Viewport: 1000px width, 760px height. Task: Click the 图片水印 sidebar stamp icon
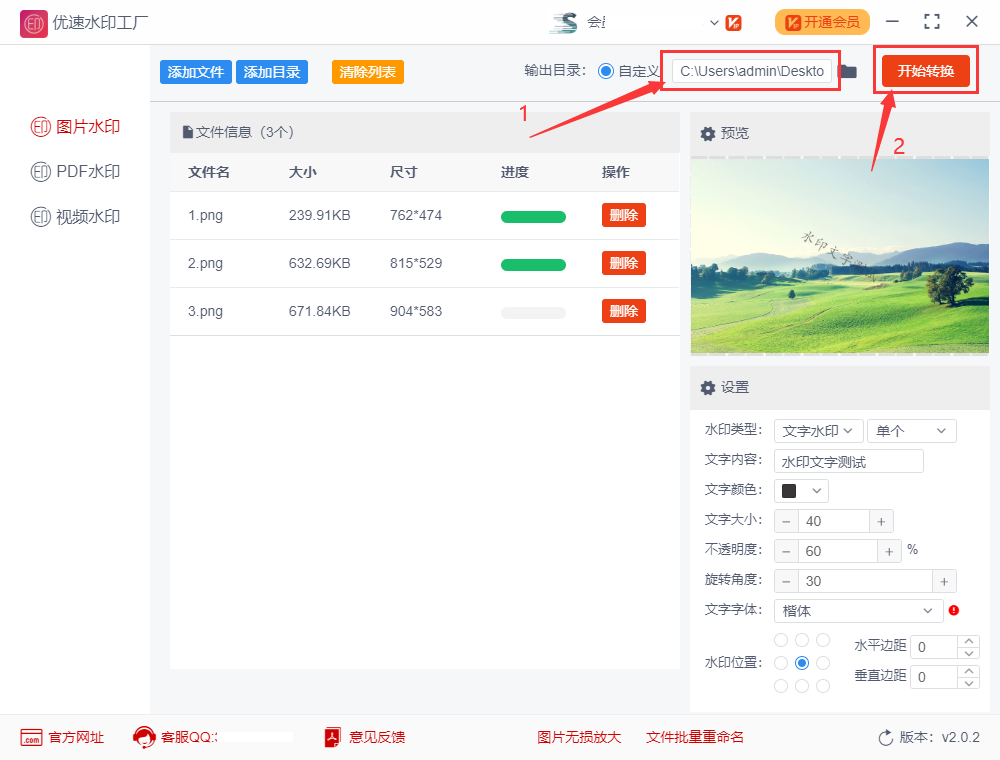click(x=40, y=127)
